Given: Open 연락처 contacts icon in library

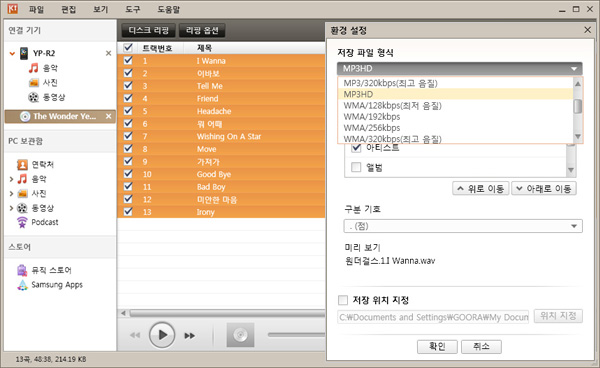Looking at the screenshot, I should (x=22, y=165).
